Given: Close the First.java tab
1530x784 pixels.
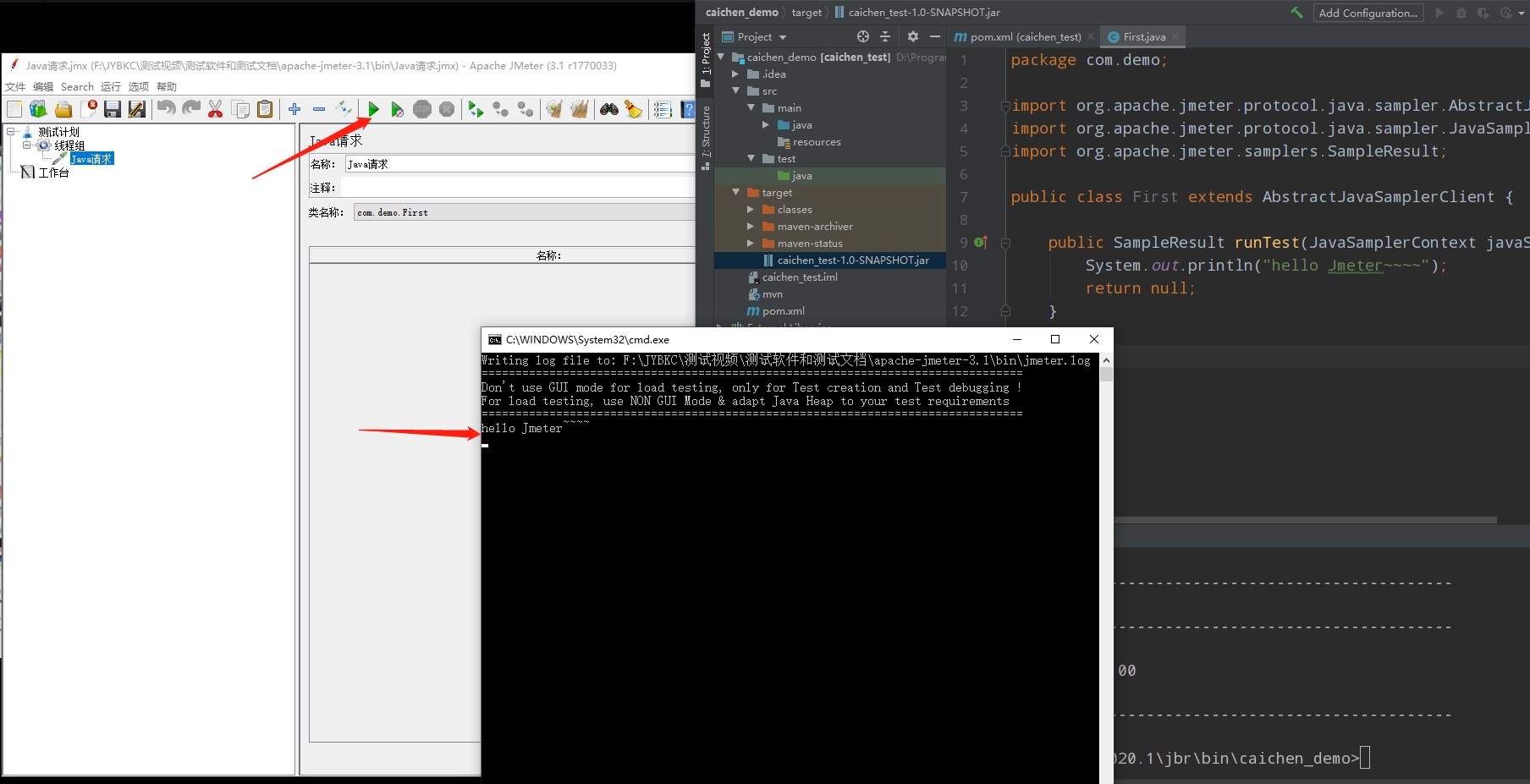Looking at the screenshot, I should [1175, 37].
